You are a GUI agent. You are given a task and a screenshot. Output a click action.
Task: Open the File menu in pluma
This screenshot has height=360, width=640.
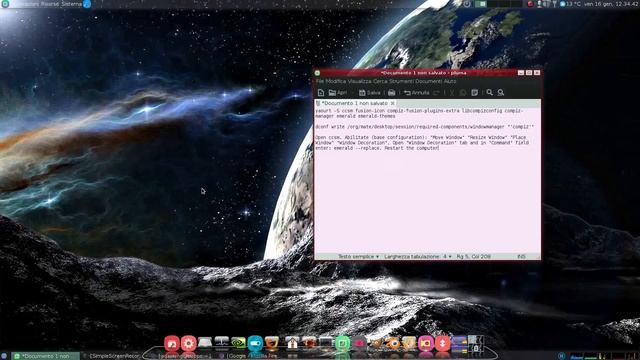tap(320, 81)
